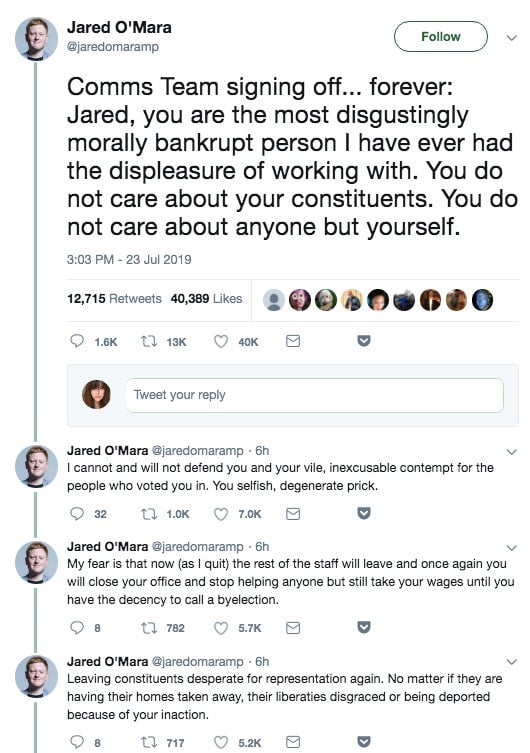Open @jaredomaramp handle link in header
530x753 pixels.
click(x=113, y=47)
